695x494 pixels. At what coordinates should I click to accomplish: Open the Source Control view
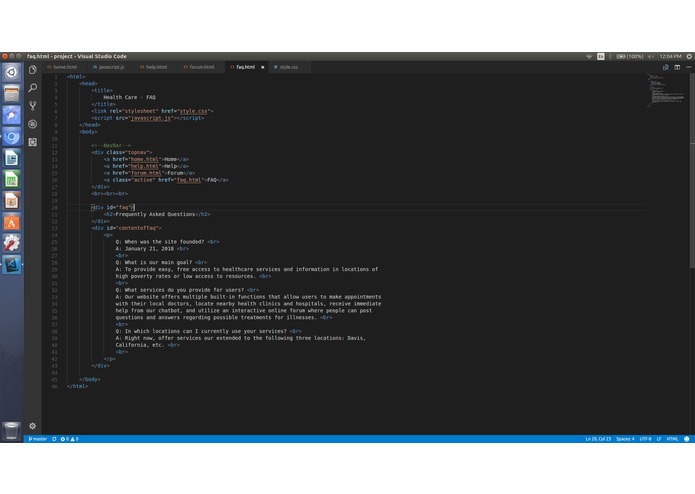pyautogui.click(x=32, y=106)
